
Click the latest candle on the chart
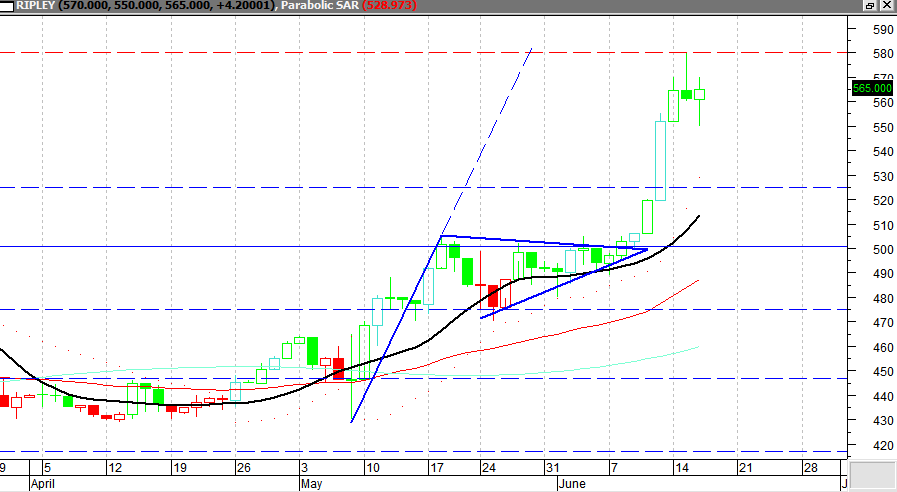699,94
